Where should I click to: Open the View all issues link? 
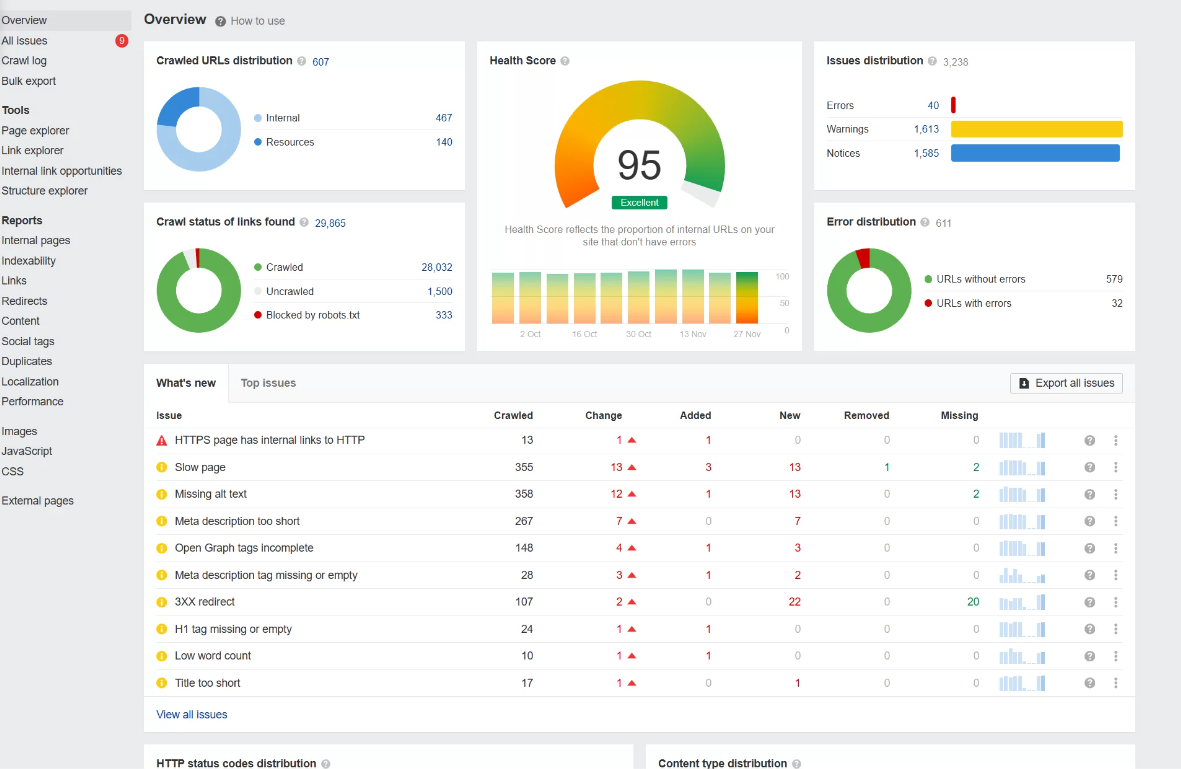191,714
